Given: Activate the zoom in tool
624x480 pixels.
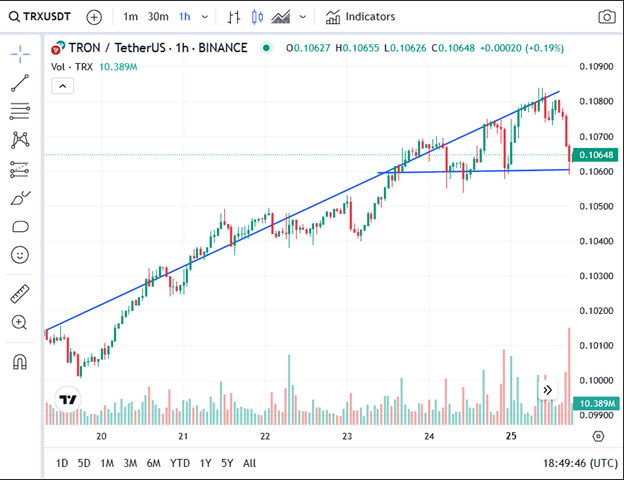Looking at the screenshot, I should pos(20,322).
